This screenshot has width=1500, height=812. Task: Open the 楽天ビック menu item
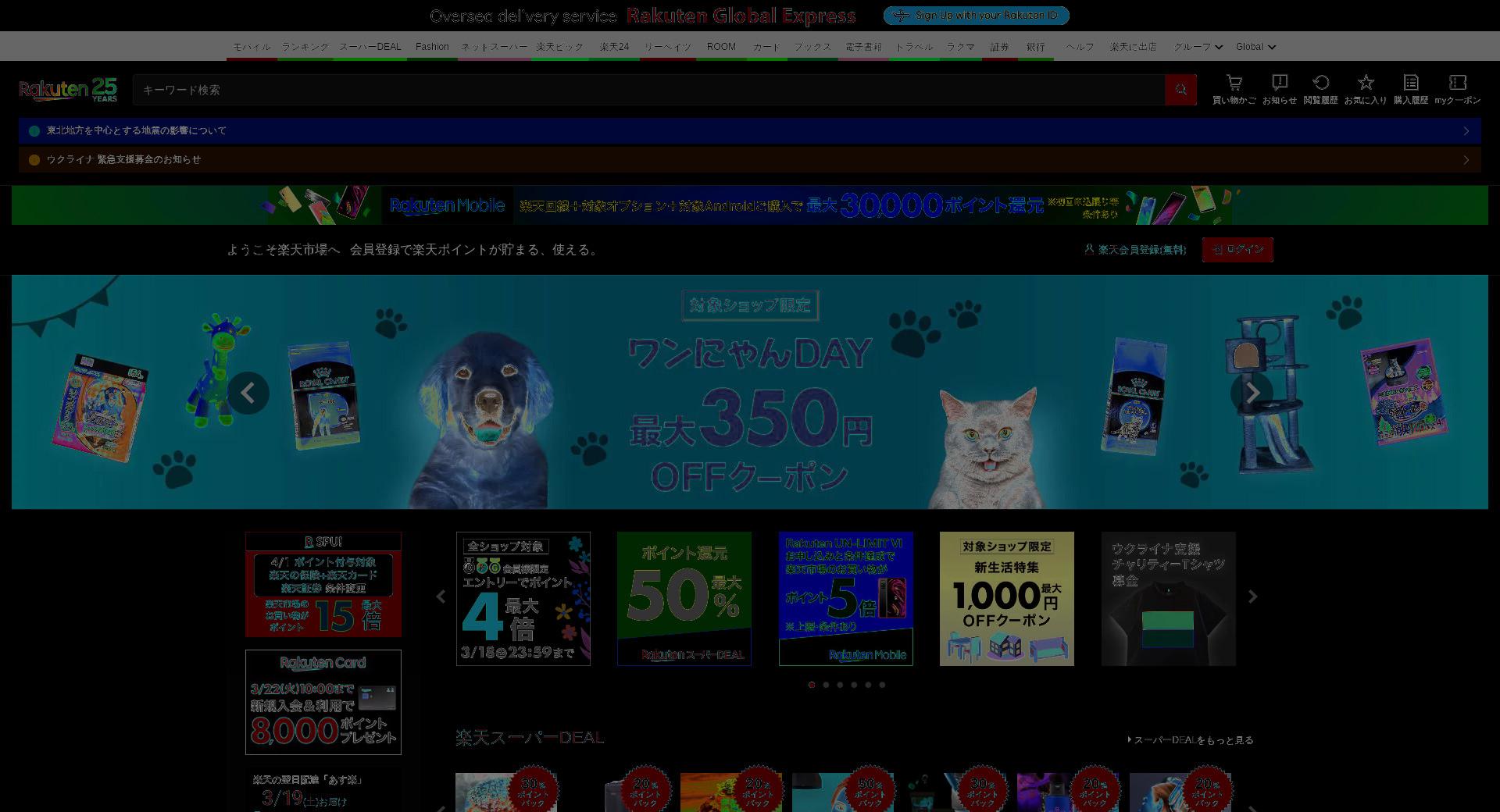559,47
